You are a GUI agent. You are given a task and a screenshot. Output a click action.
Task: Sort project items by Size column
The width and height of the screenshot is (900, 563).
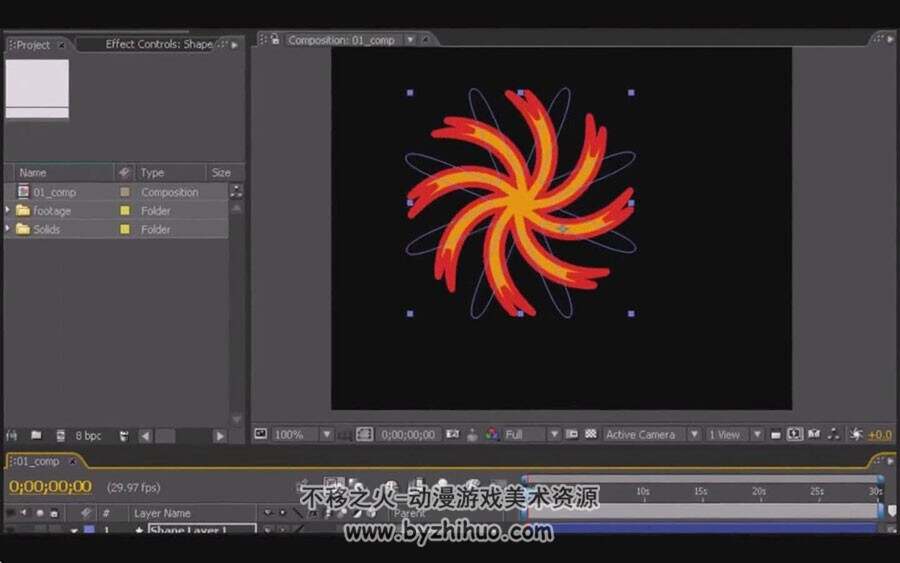224,172
